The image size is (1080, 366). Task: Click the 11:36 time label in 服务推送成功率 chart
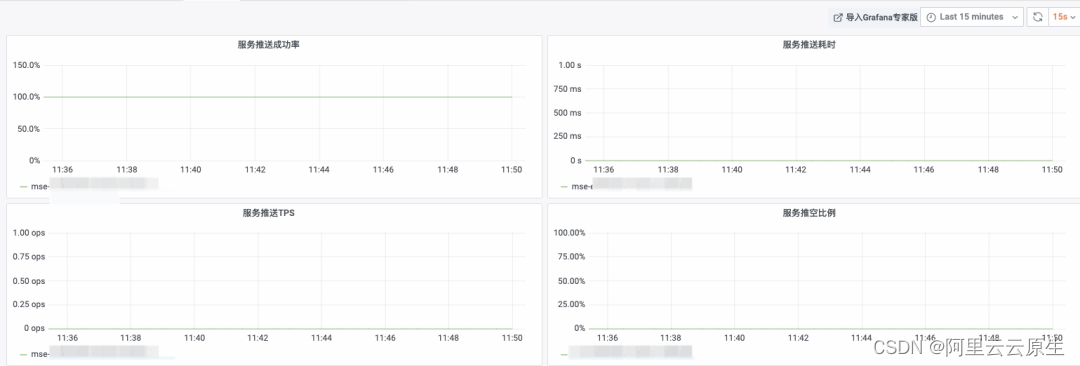pos(62,170)
